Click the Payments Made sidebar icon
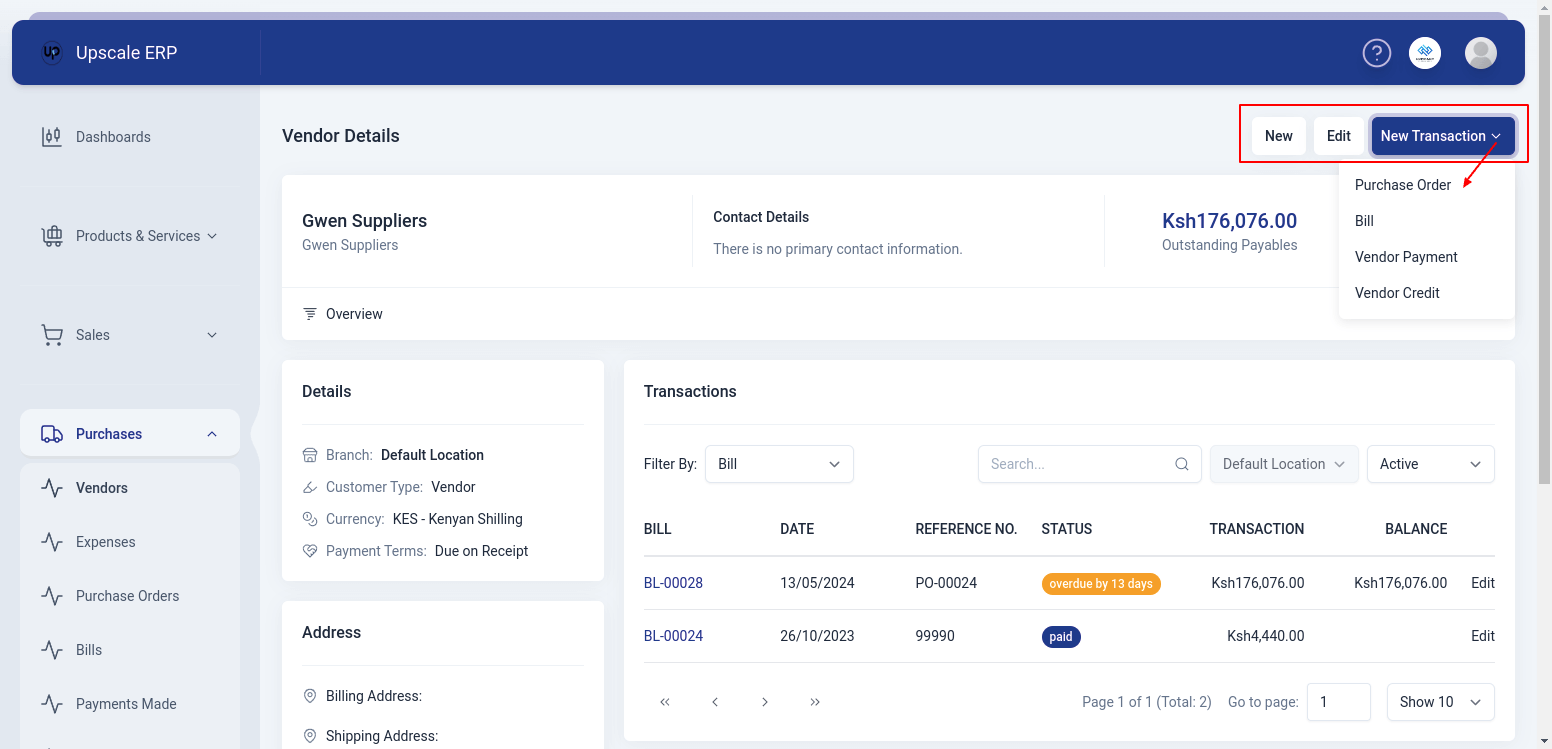The image size is (1552, 749). click(52, 703)
